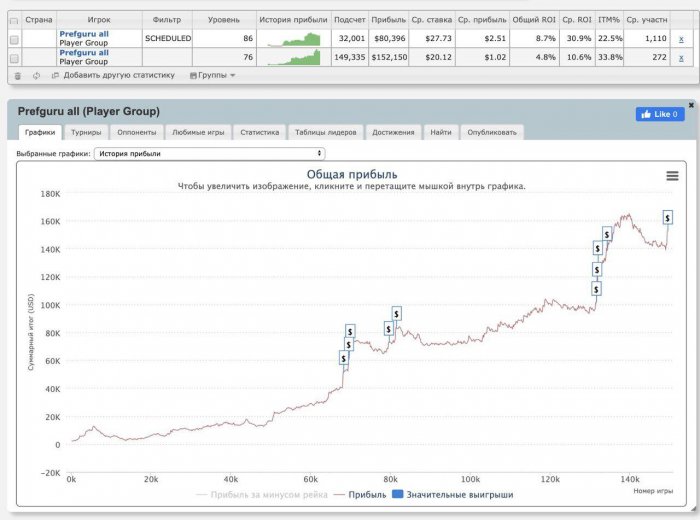Open the Группы dropdown

click(x=212, y=75)
